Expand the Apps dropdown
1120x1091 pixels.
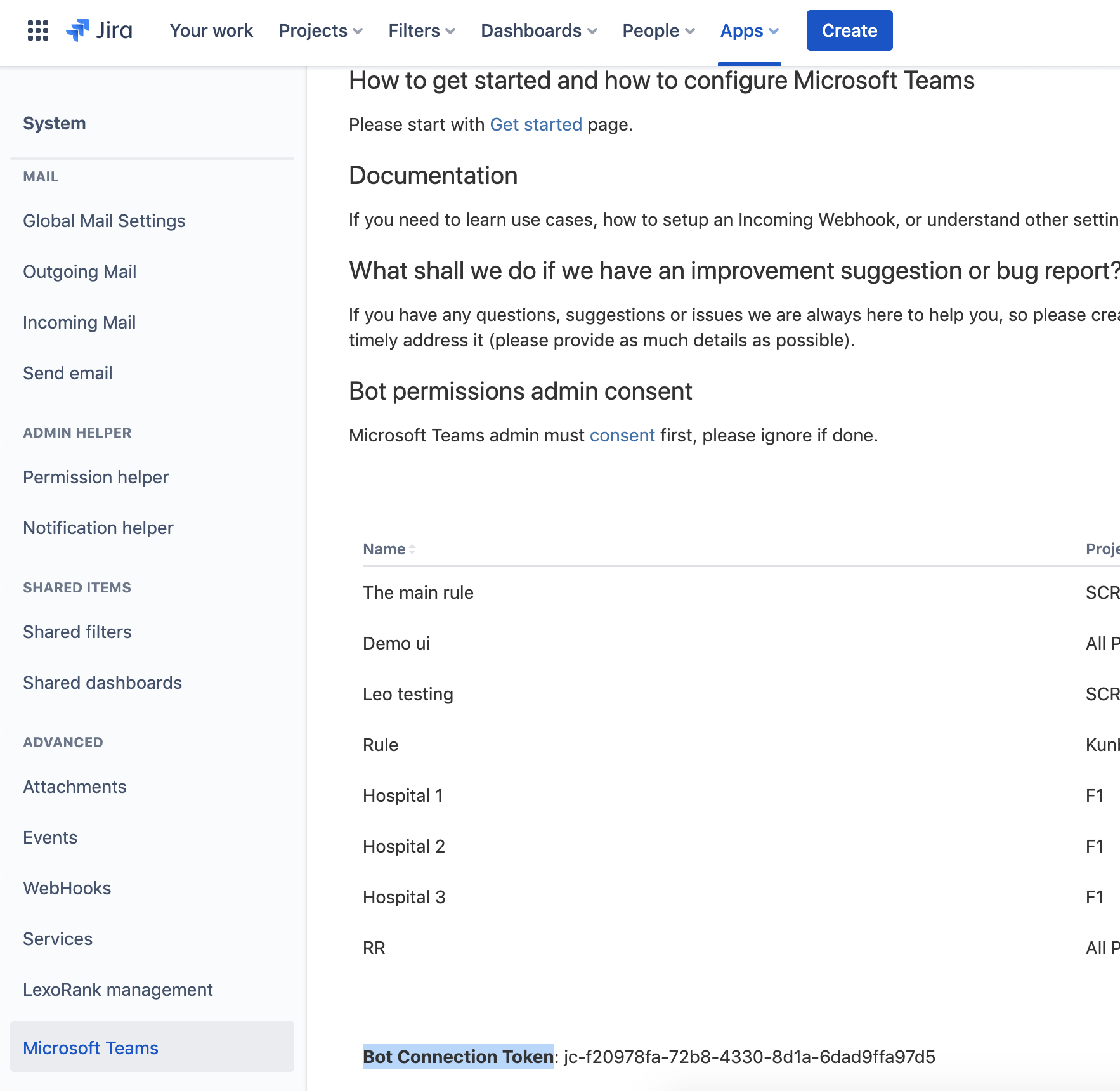[x=749, y=30]
